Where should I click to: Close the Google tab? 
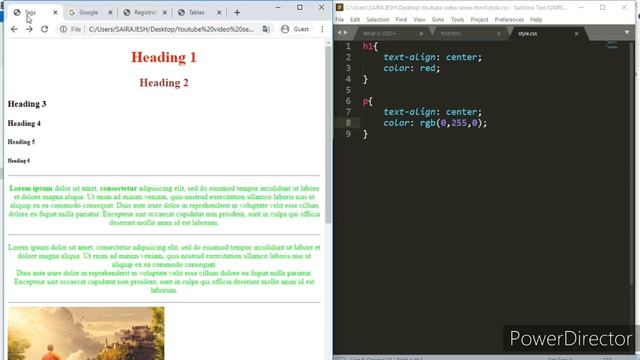pyautogui.click(x=110, y=13)
